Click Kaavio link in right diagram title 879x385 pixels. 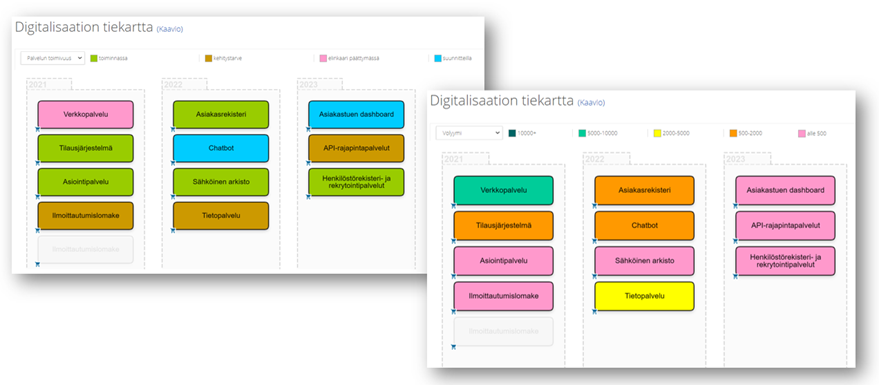(591, 103)
